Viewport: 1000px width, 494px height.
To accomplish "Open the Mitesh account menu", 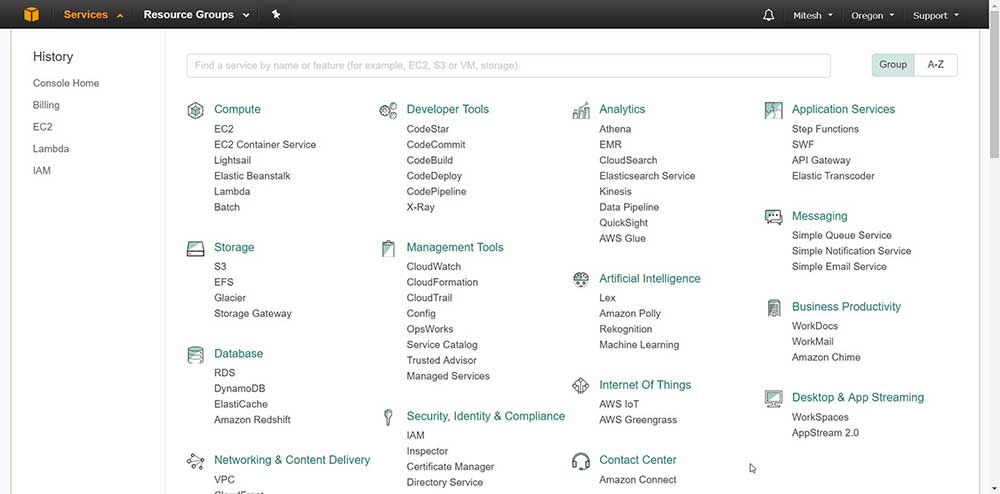I will (813, 15).
